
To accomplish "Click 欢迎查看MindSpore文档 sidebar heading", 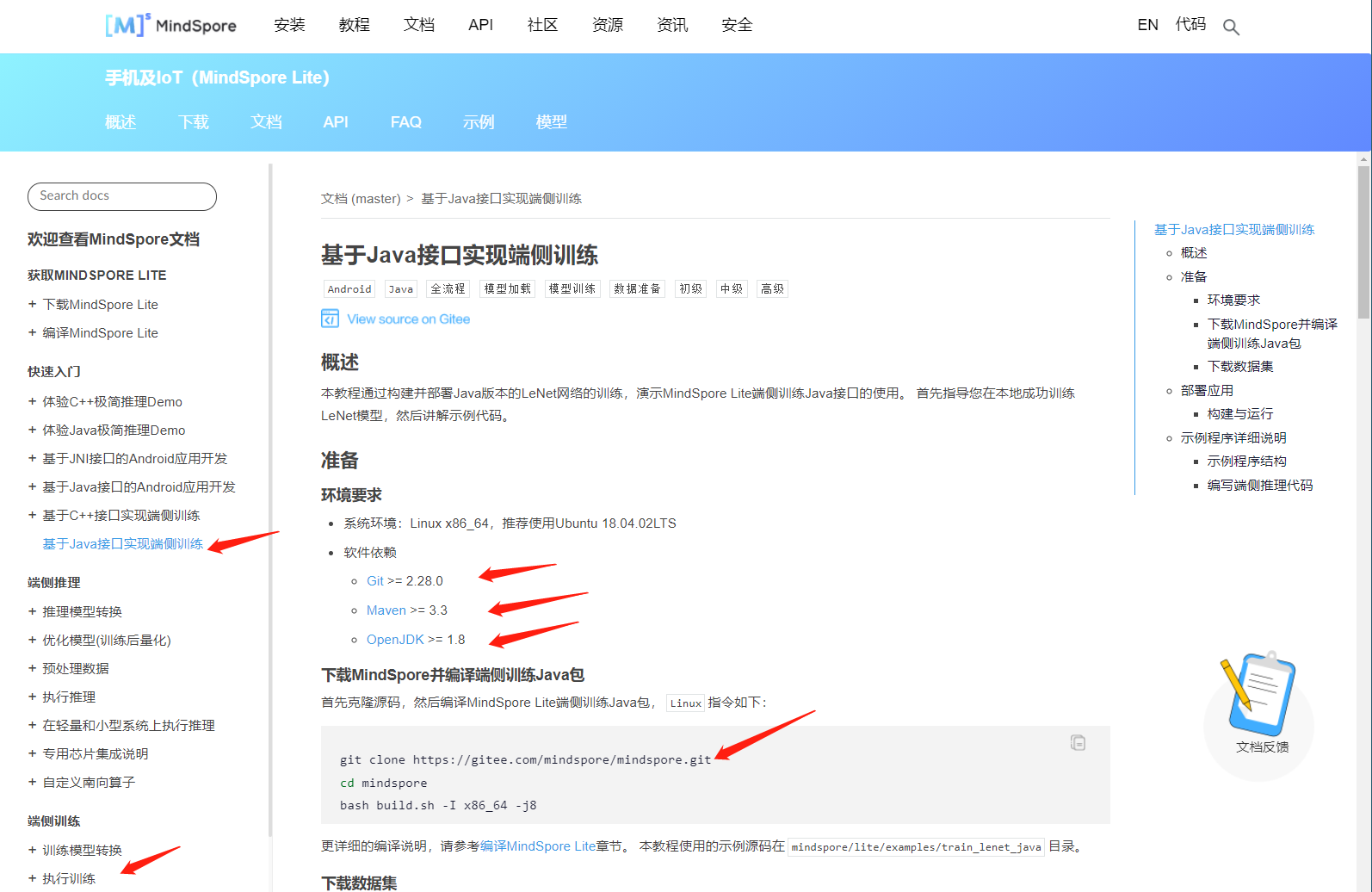I will point(114,239).
